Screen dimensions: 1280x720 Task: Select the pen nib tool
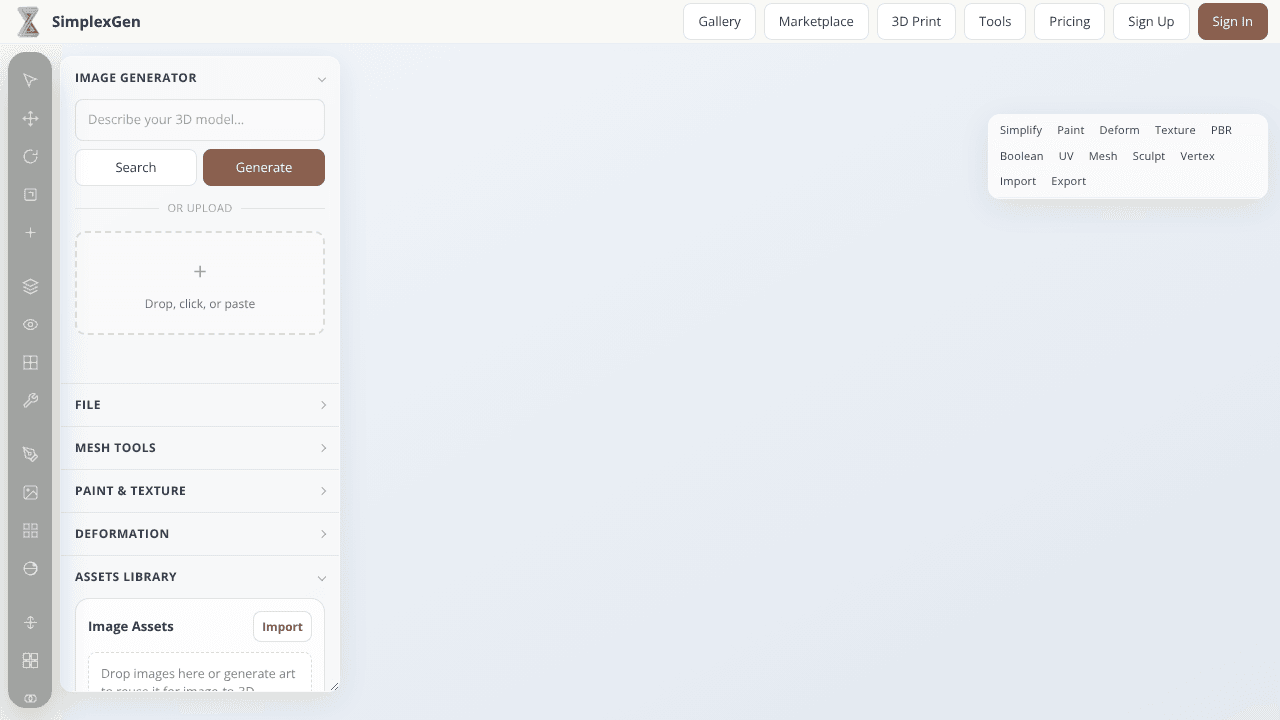(30, 455)
